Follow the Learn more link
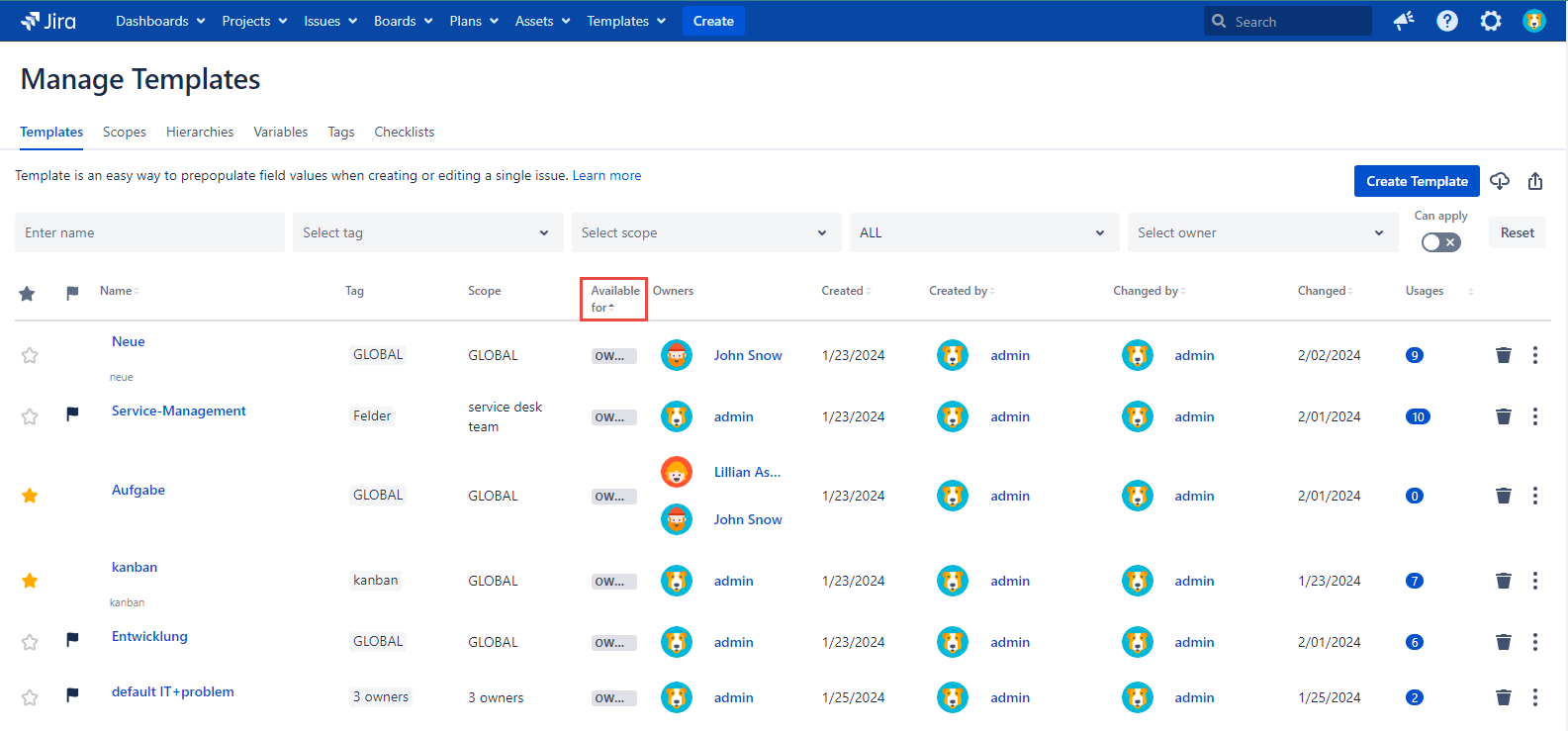Viewport: 1568px width, 731px height. (606, 175)
